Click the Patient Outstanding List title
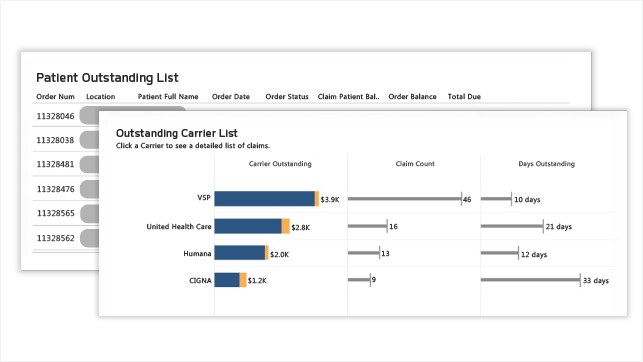Screen dimensions: 643x362 click(107, 78)
